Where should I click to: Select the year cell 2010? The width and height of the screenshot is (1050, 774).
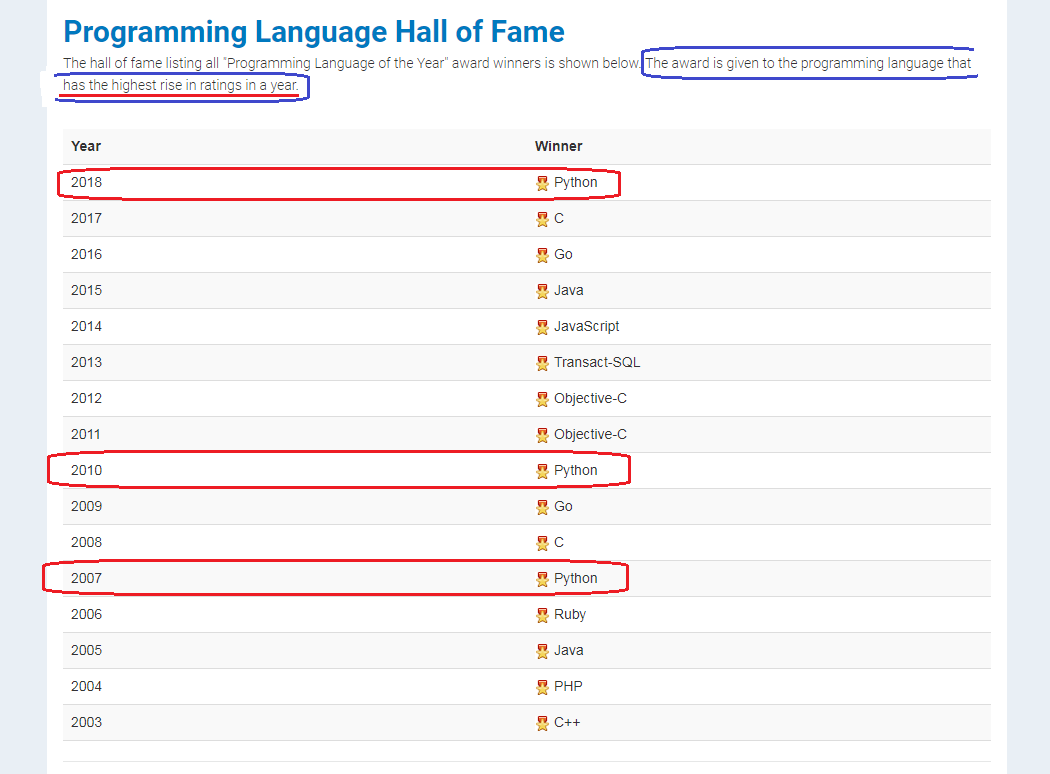86,470
